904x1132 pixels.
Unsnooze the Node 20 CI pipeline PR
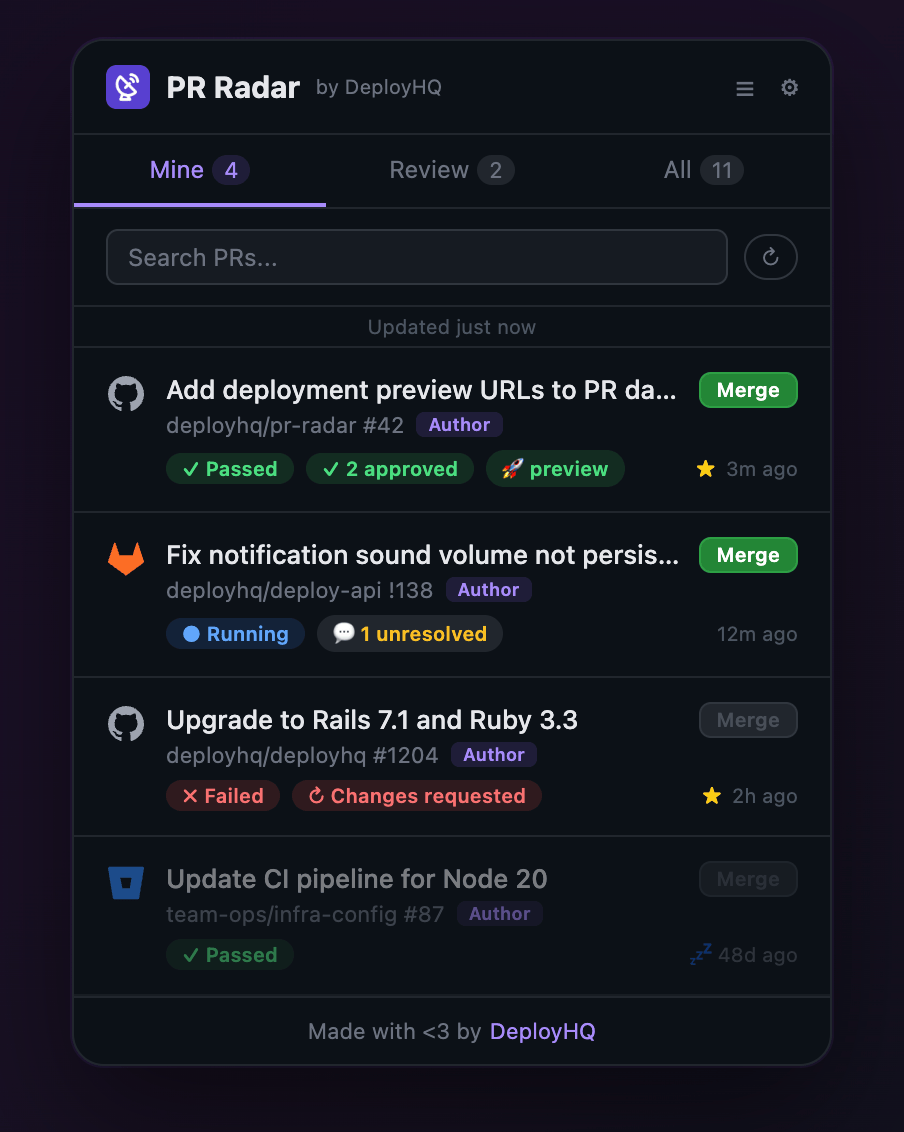[701, 955]
